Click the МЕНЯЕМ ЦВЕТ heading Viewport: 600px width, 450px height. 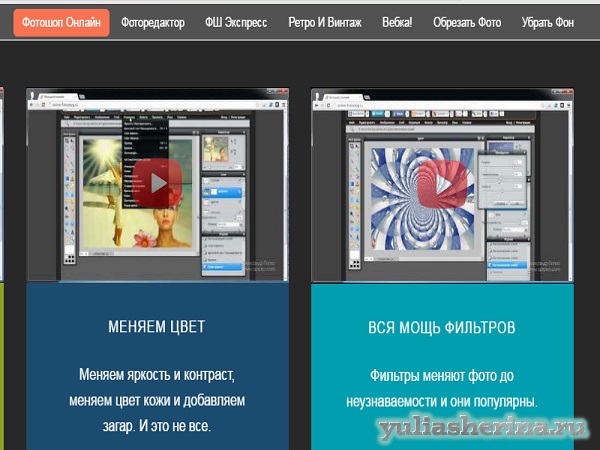pos(157,326)
